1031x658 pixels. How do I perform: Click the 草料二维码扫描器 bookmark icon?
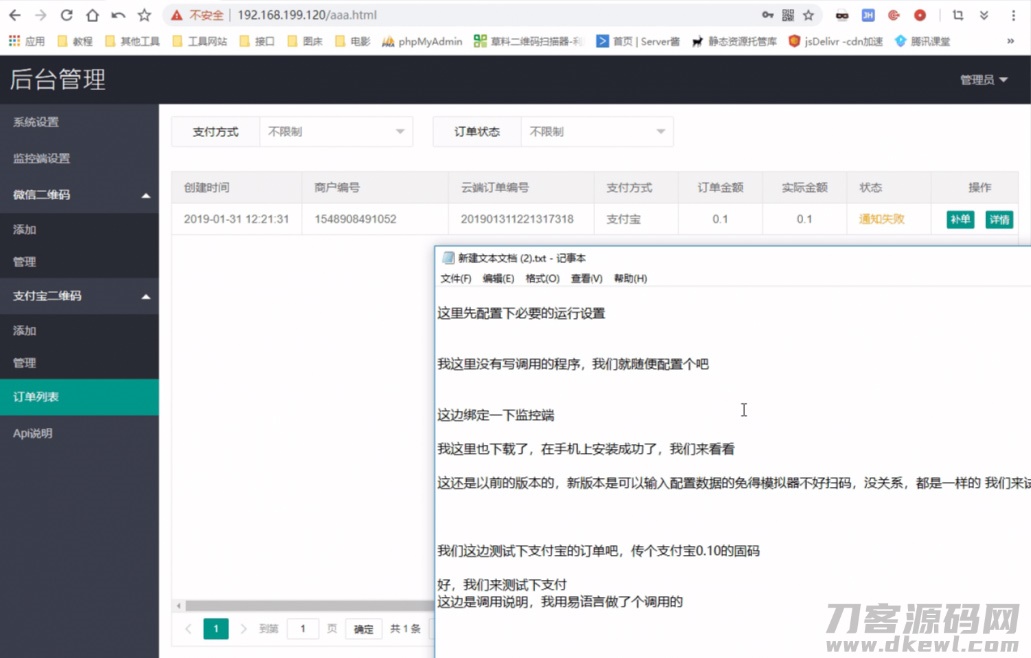(x=478, y=41)
